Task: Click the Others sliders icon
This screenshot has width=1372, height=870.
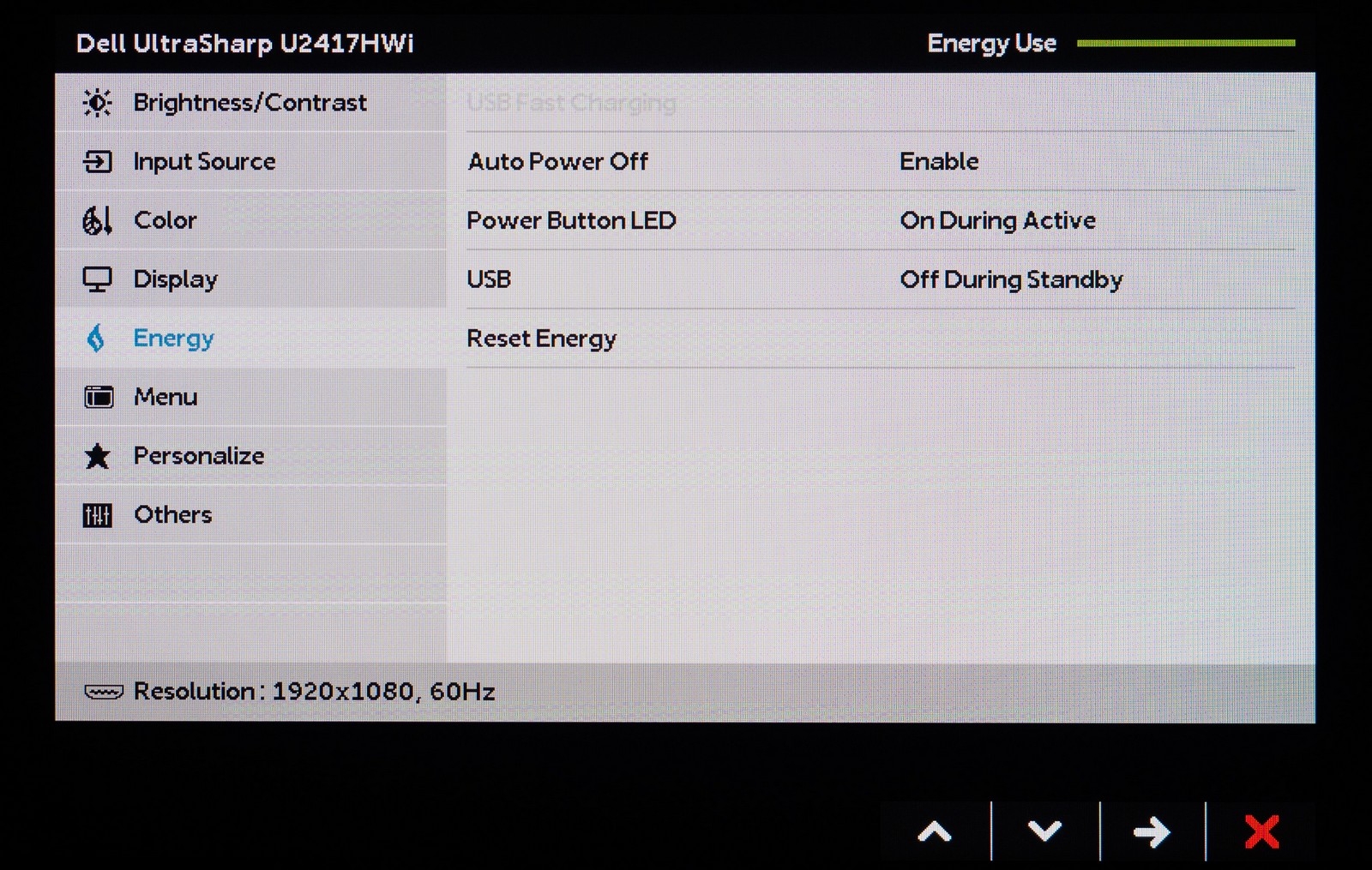Action: coord(97,515)
